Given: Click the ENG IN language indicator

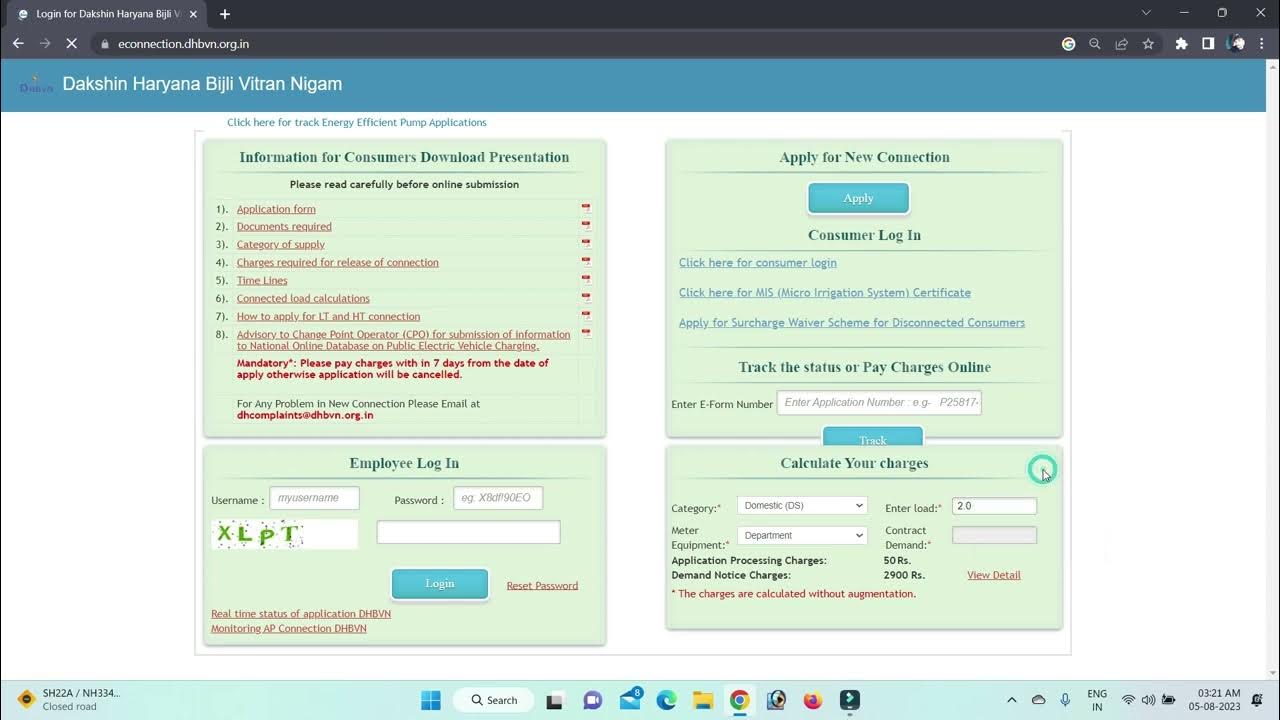Looking at the screenshot, I should (1097, 700).
